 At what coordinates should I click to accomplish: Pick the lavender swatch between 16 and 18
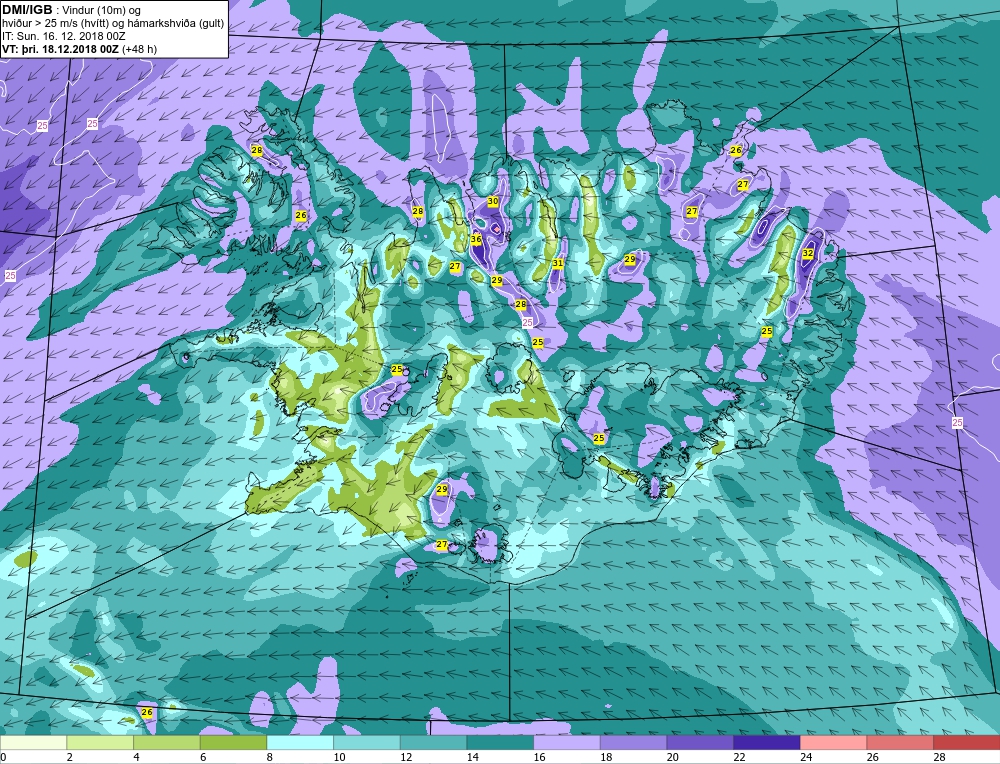(x=566, y=742)
